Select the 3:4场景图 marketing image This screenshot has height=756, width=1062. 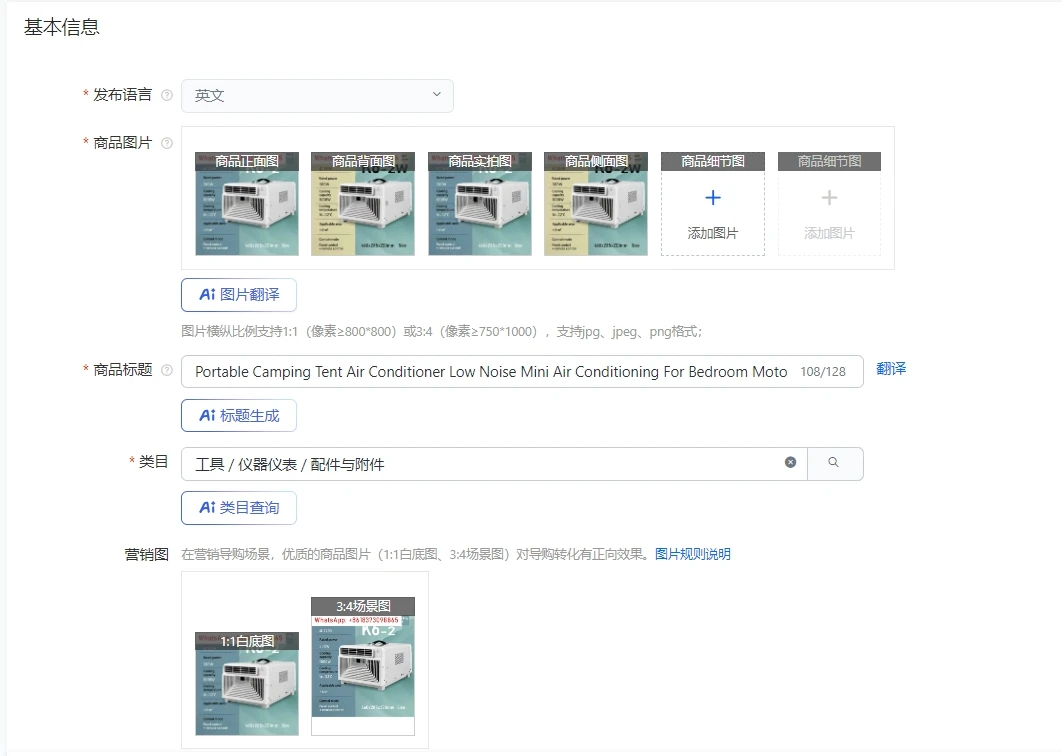click(363, 666)
